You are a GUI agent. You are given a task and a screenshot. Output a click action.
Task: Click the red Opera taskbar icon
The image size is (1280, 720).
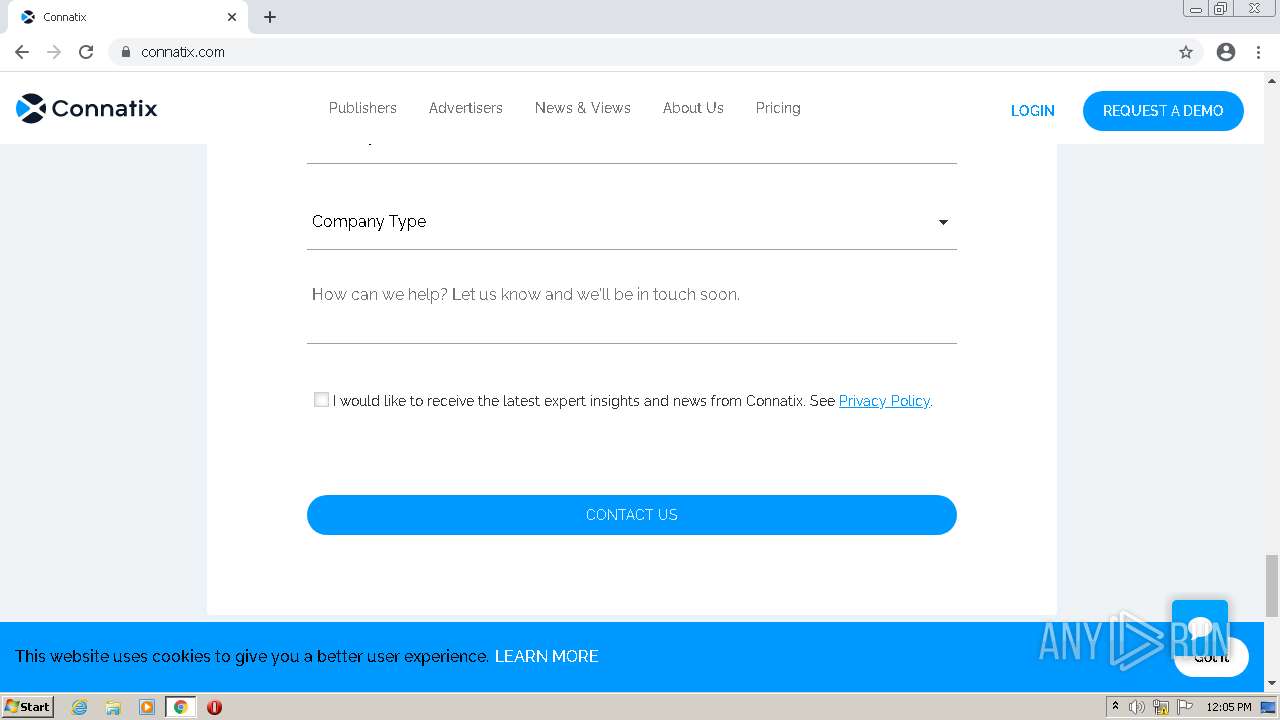point(214,707)
